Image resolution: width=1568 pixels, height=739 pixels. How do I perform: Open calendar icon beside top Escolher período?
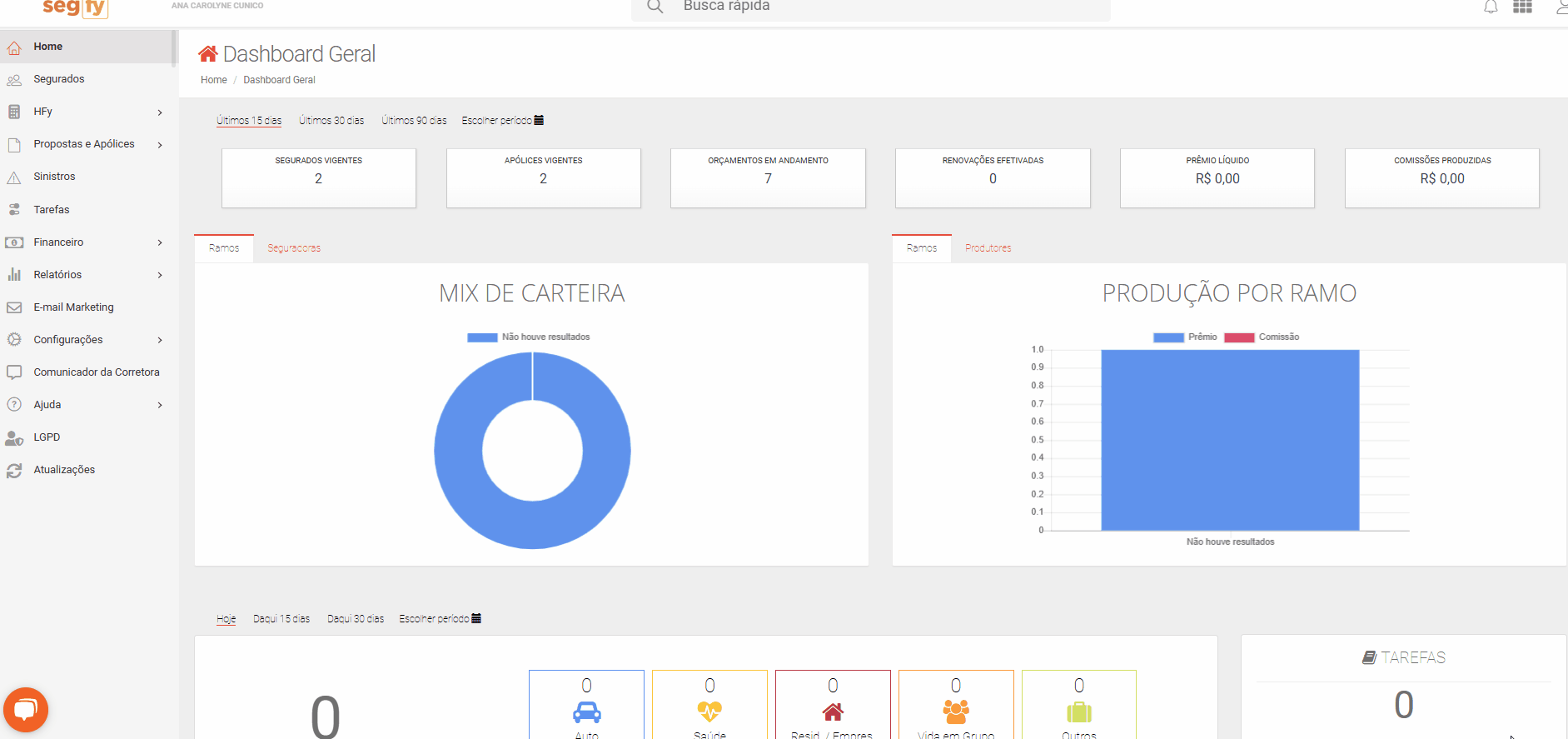pyautogui.click(x=539, y=120)
